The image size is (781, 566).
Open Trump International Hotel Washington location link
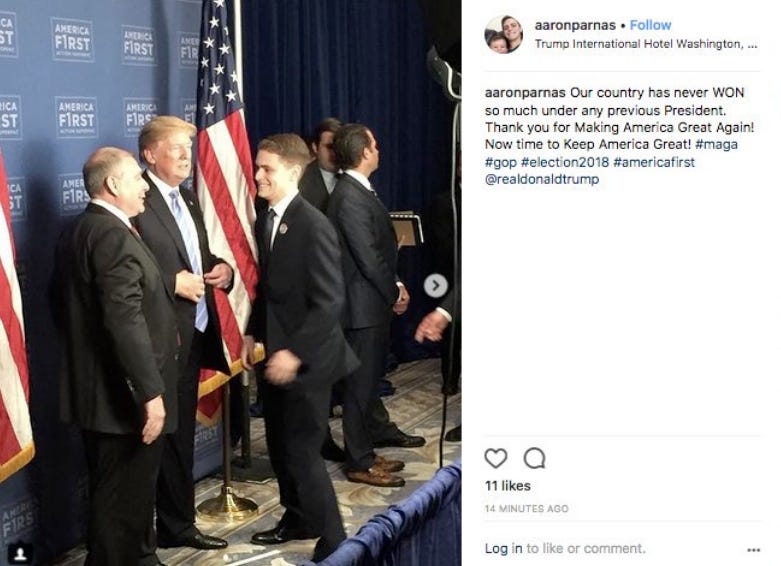point(646,44)
